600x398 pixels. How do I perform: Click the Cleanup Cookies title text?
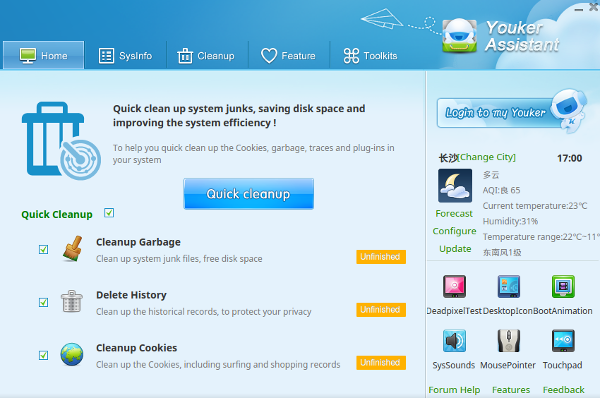(x=137, y=347)
